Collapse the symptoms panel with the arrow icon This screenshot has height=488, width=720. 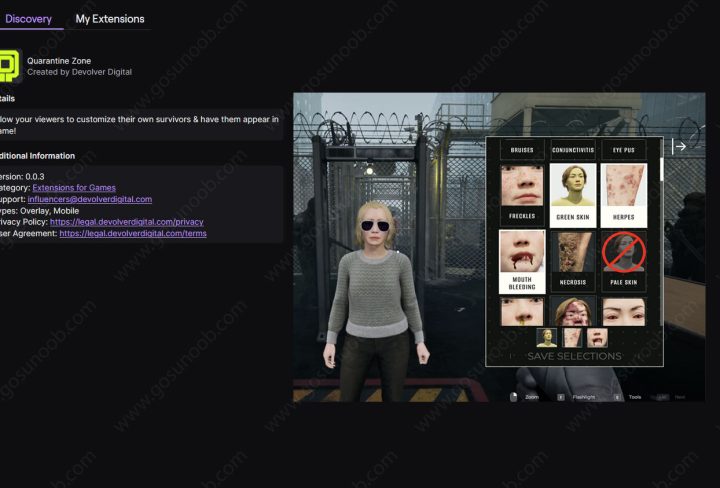[x=679, y=146]
